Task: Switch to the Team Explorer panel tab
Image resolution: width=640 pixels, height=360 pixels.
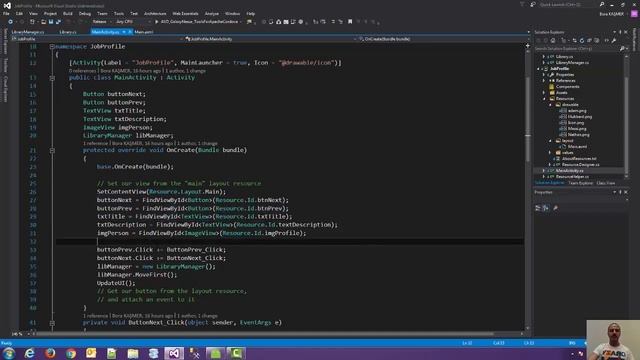Action: 580,183
